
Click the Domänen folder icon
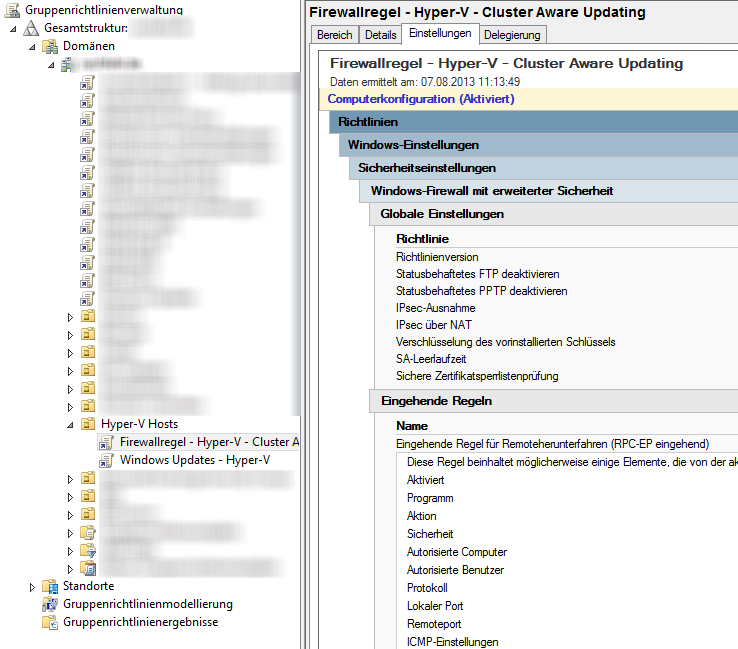50,46
